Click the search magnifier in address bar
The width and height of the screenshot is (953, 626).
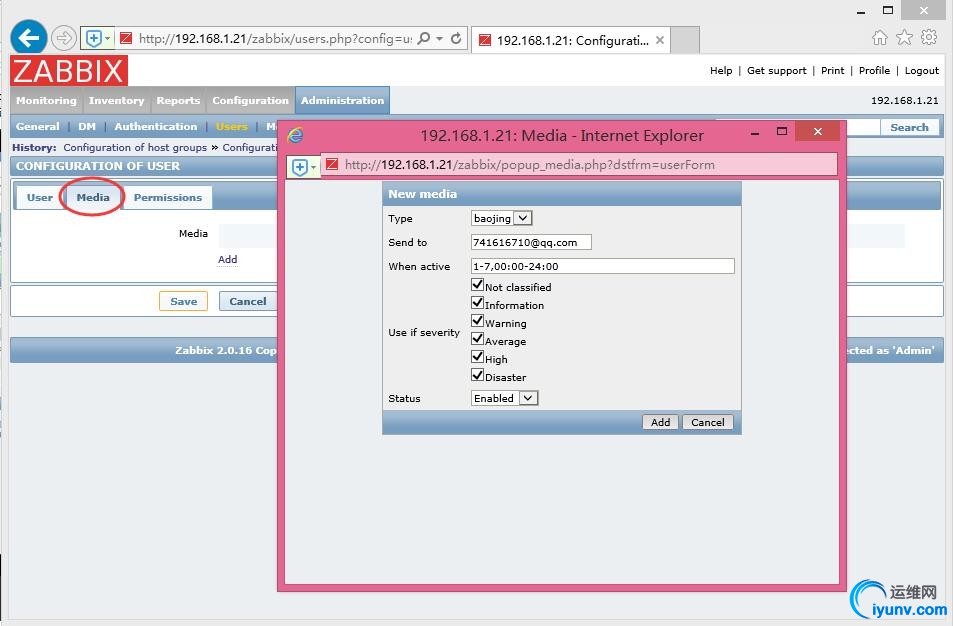coord(424,38)
